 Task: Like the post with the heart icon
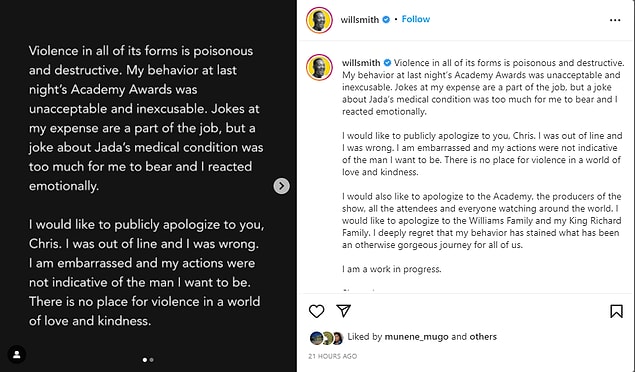(x=316, y=311)
